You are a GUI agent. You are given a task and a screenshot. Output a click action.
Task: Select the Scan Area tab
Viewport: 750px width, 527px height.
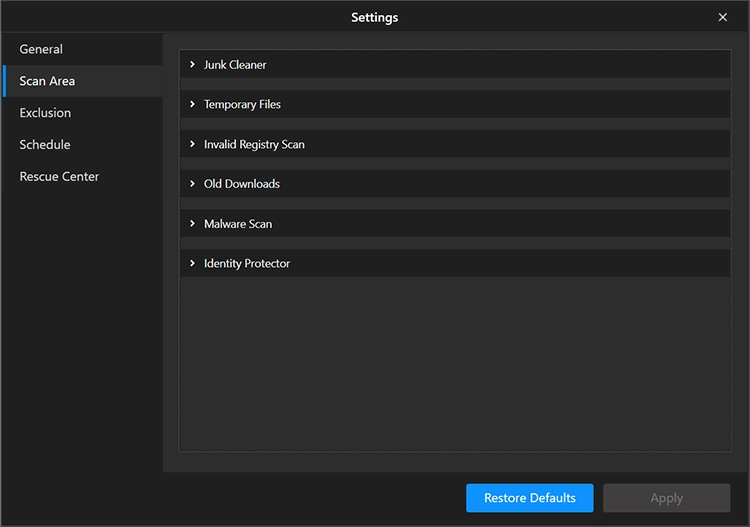(x=47, y=81)
